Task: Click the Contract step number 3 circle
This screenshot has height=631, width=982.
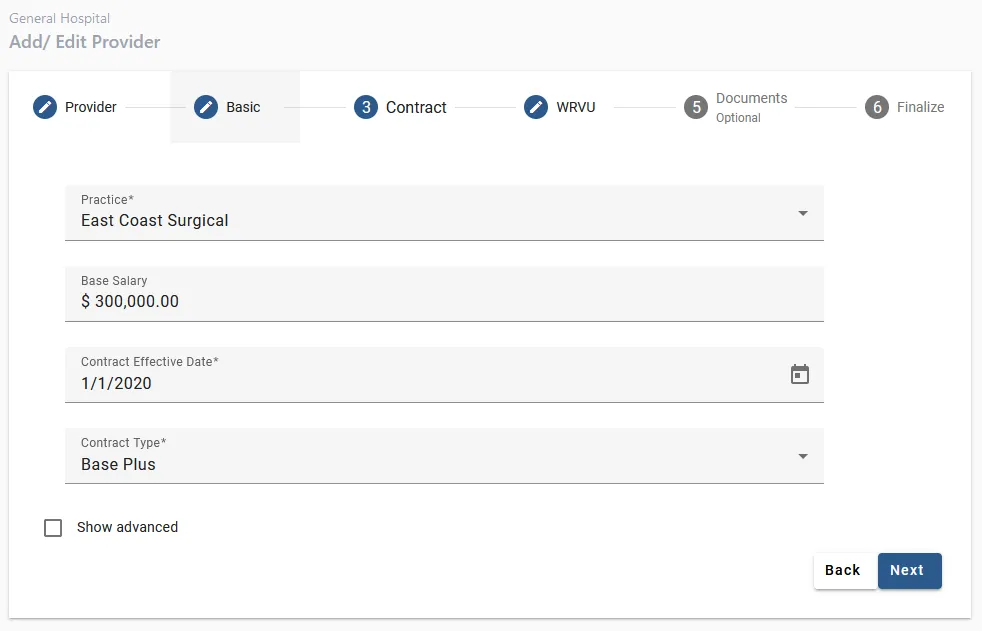Action: pyautogui.click(x=366, y=107)
